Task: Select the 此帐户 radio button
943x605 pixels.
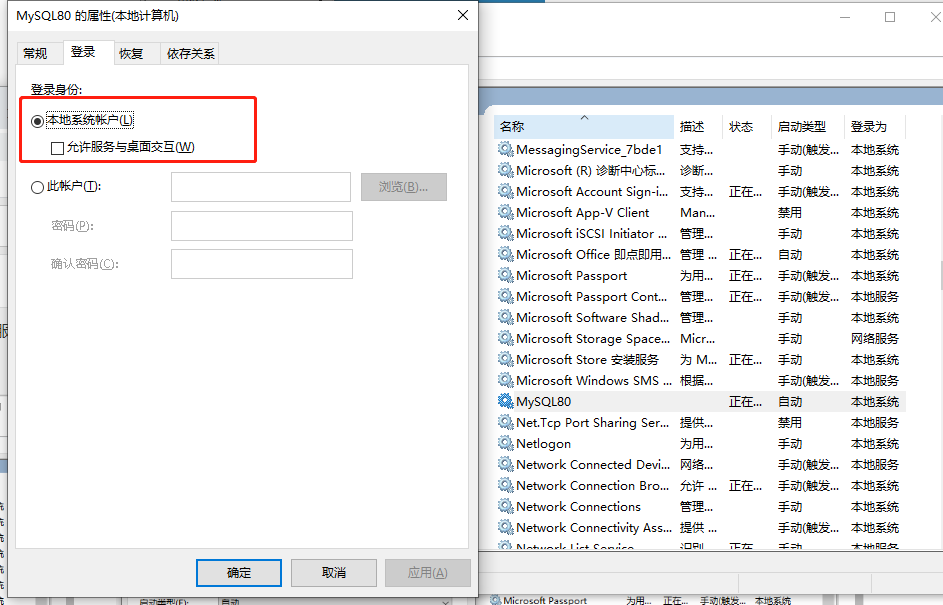Action: (37, 187)
